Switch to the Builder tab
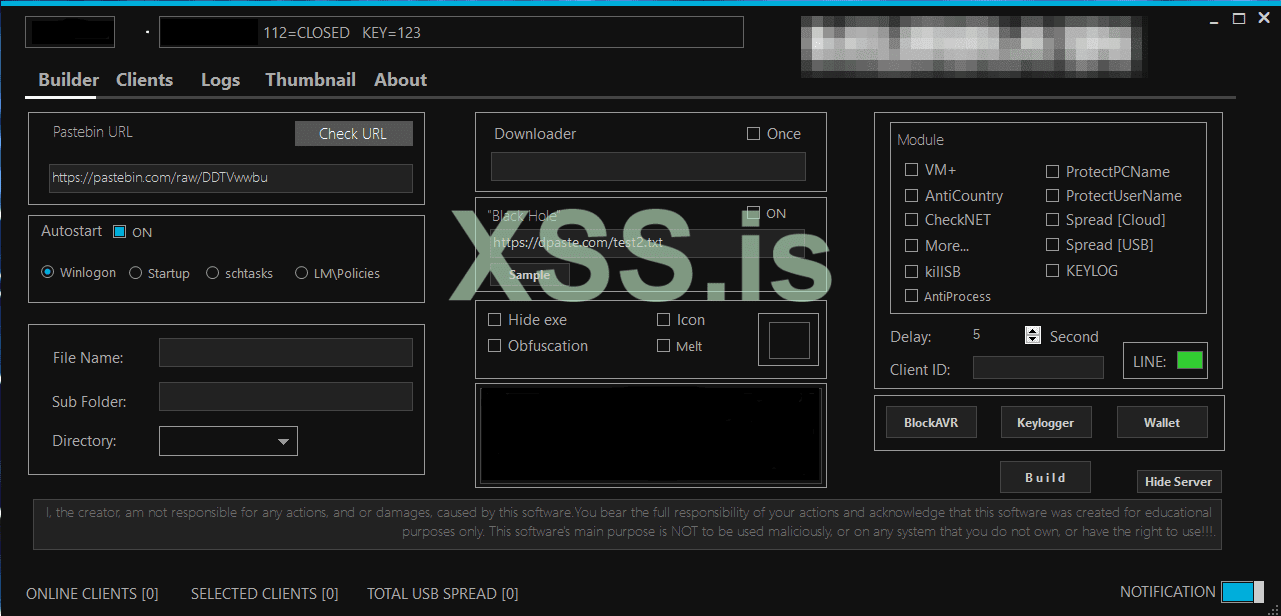The width and height of the screenshot is (1281, 616). click(68, 80)
